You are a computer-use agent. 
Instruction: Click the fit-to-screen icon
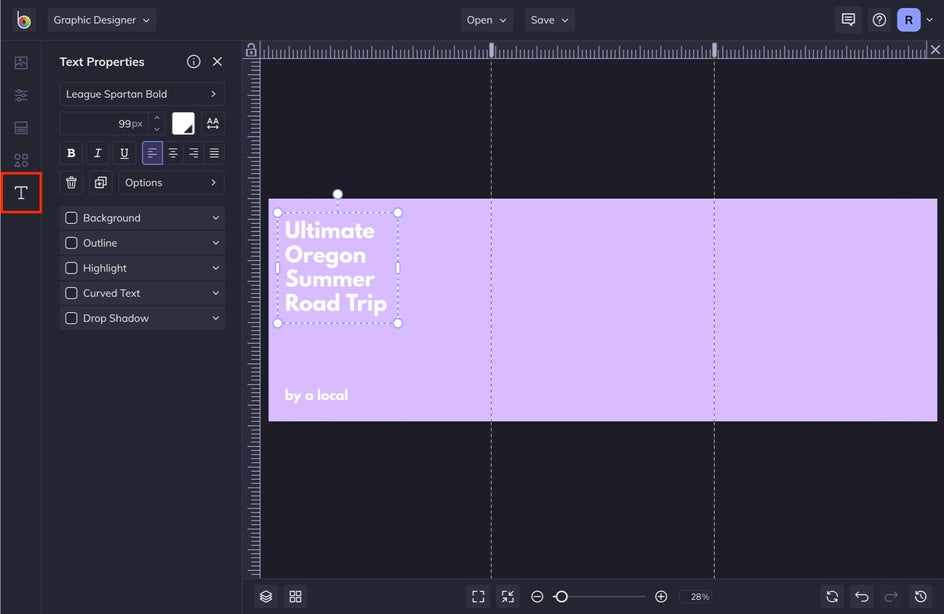[x=478, y=596]
